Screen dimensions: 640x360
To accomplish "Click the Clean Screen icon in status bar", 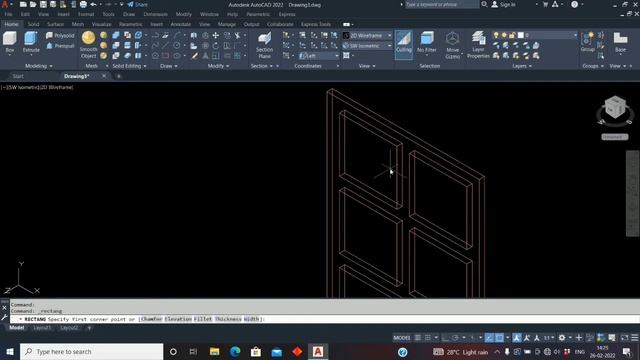I will pyautogui.click(x=624, y=338).
